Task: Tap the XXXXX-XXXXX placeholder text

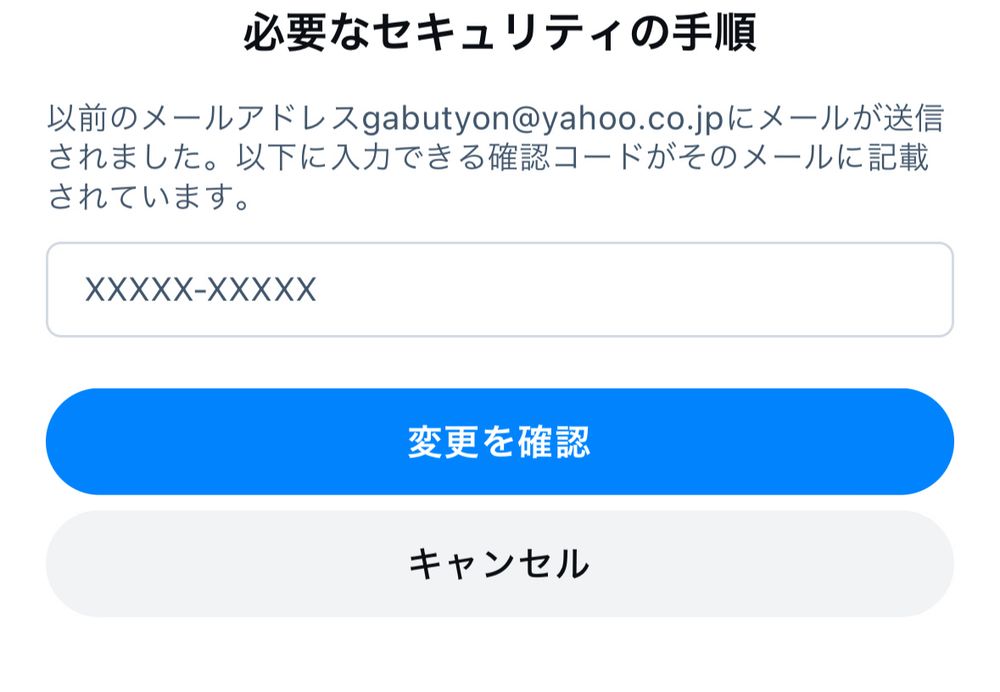Action: pyautogui.click(x=200, y=290)
